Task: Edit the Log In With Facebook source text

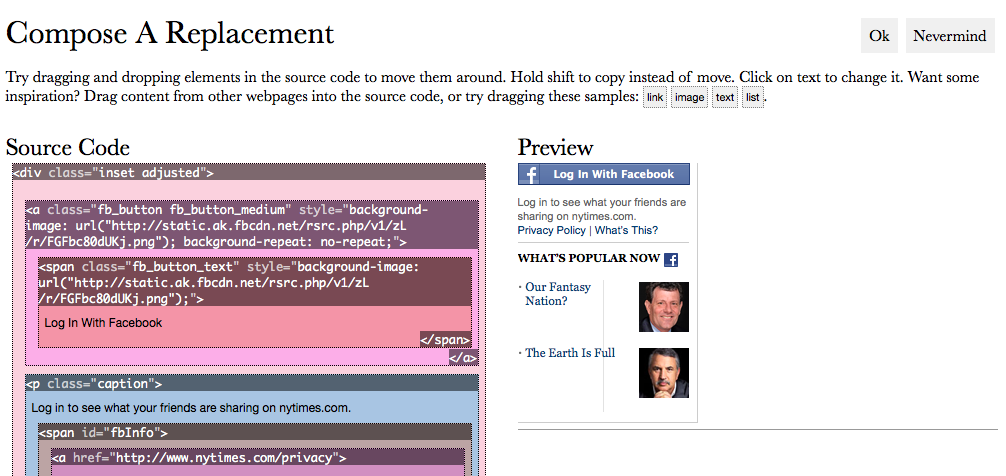Action: [103, 323]
